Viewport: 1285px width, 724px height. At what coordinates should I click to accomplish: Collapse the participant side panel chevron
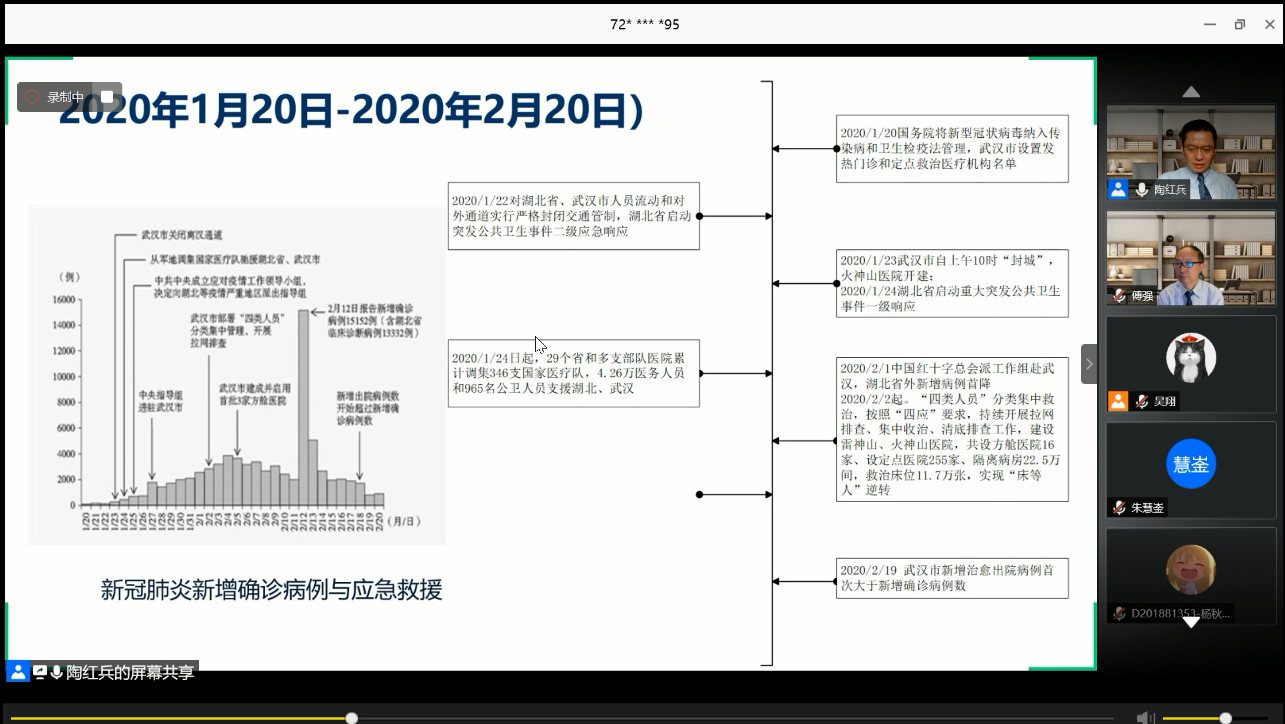tap(1089, 364)
